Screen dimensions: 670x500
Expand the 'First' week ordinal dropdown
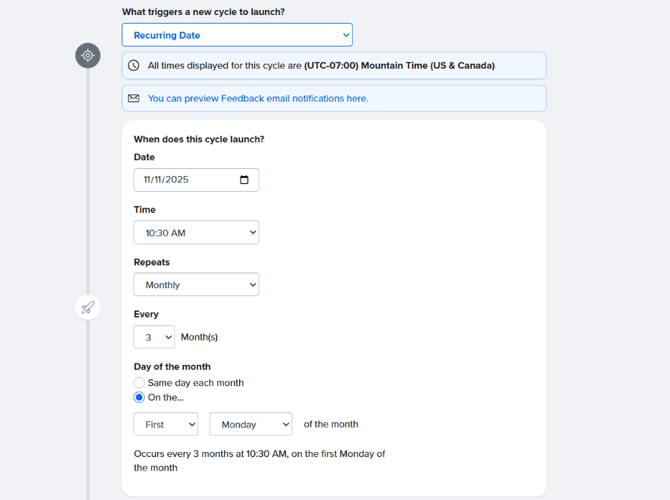166,424
